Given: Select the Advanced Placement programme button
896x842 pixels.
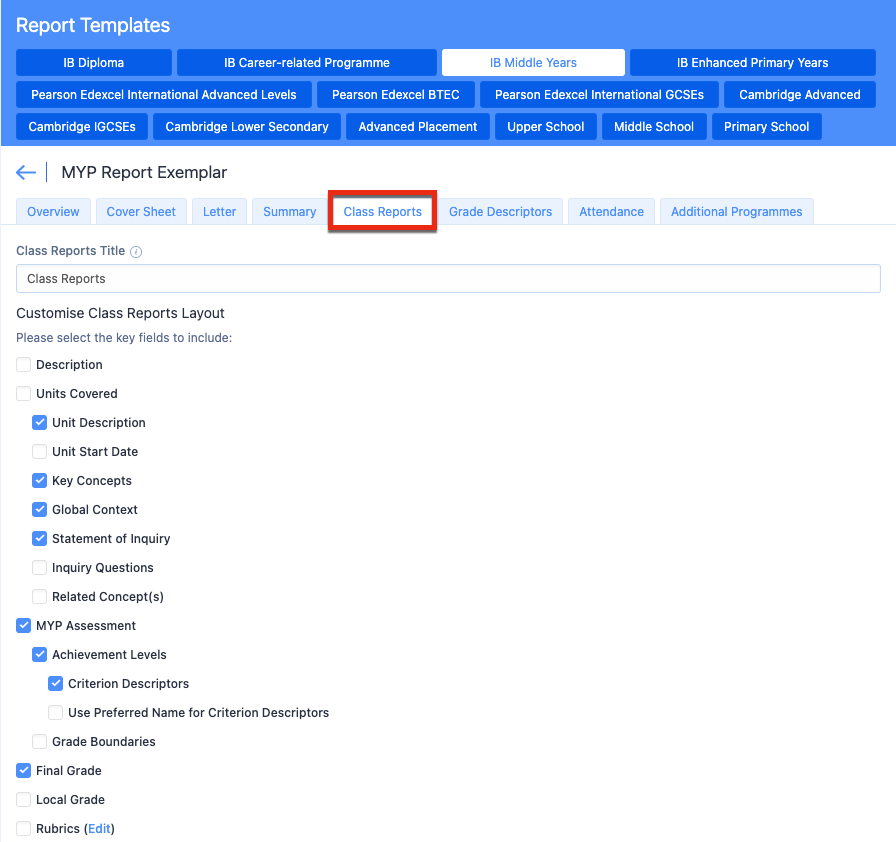Looking at the screenshot, I should tap(418, 127).
